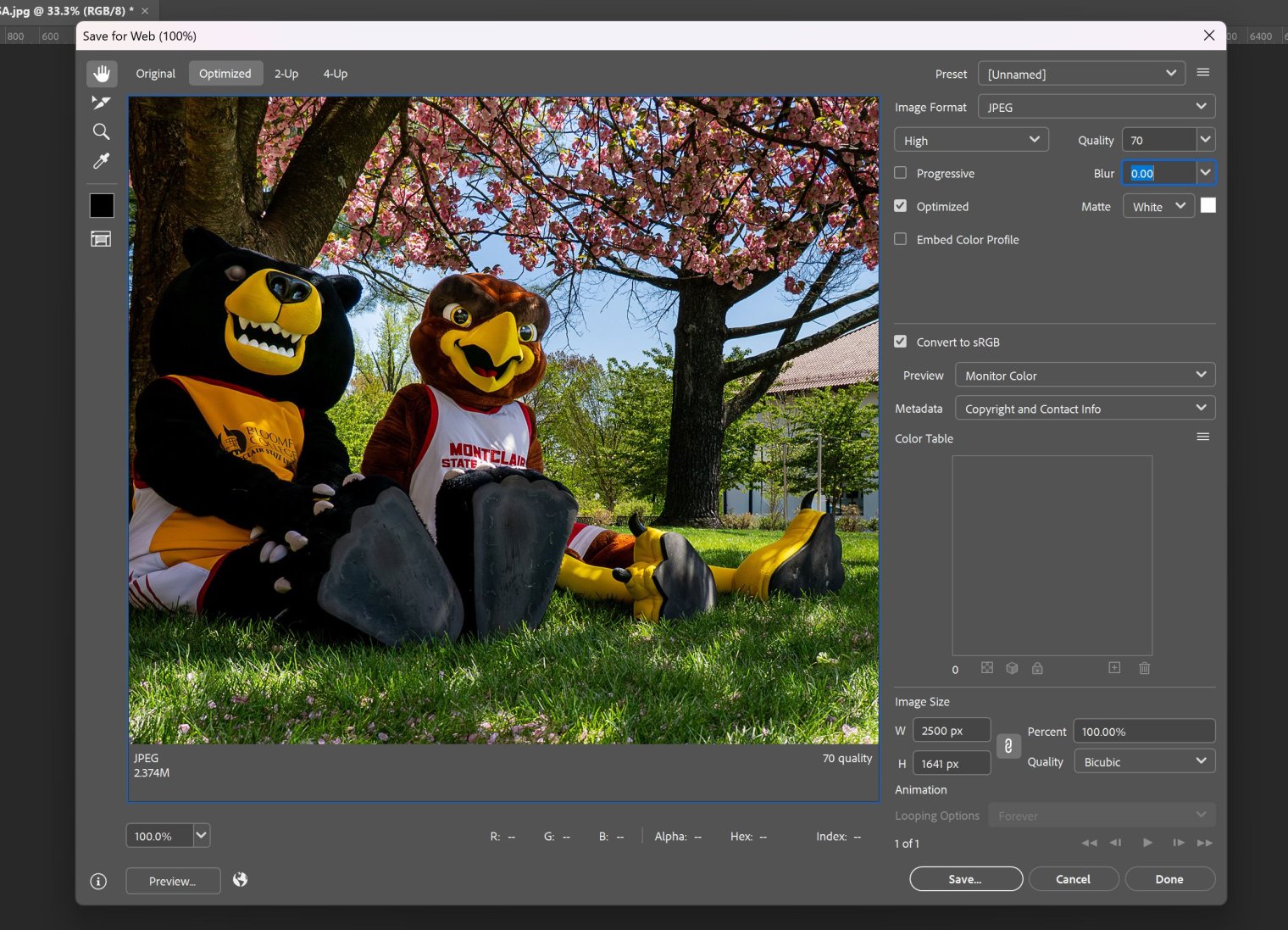
Task: Play the animation
Action: tap(1147, 843)
